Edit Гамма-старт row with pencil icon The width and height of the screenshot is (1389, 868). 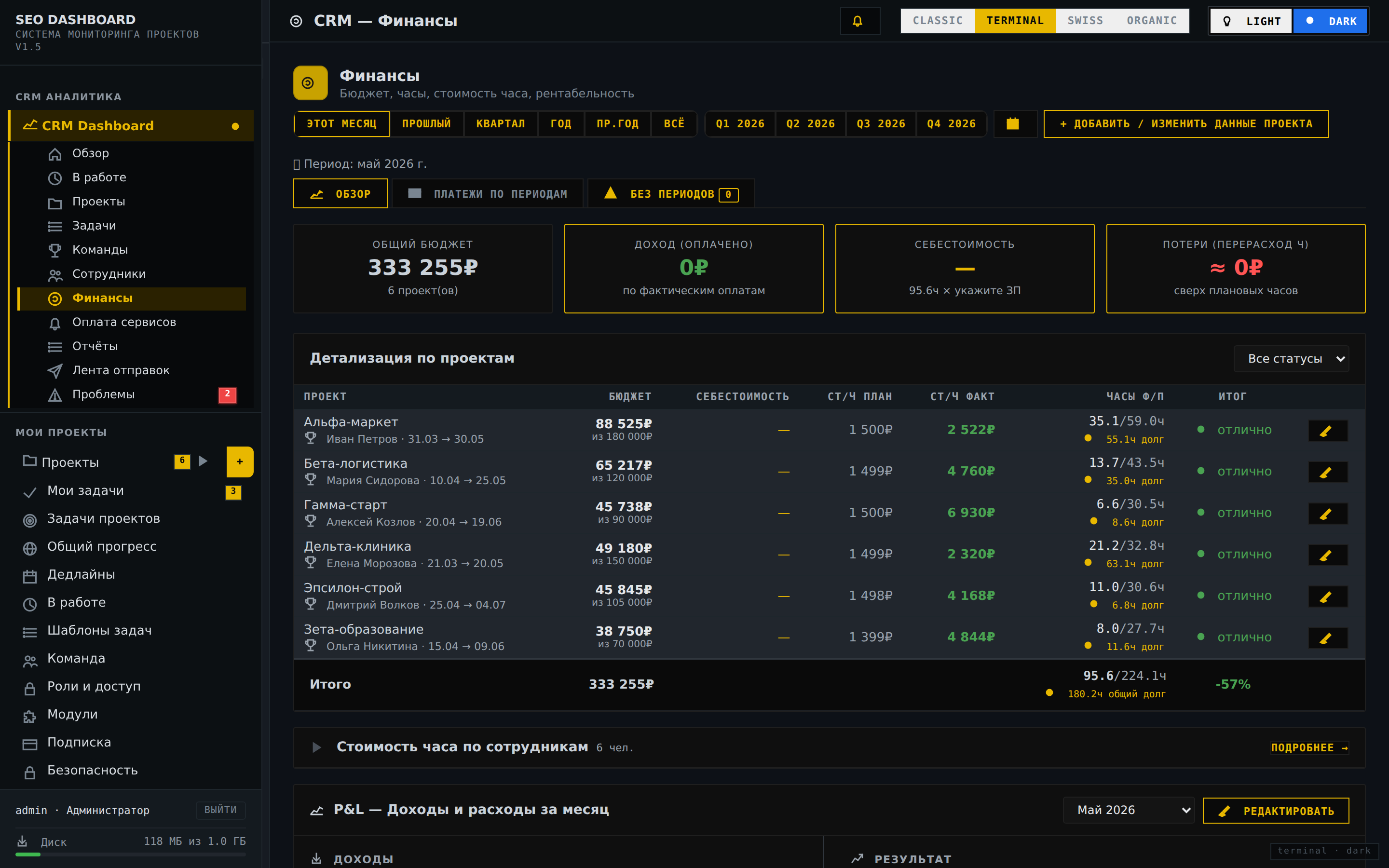point(1328,513)
